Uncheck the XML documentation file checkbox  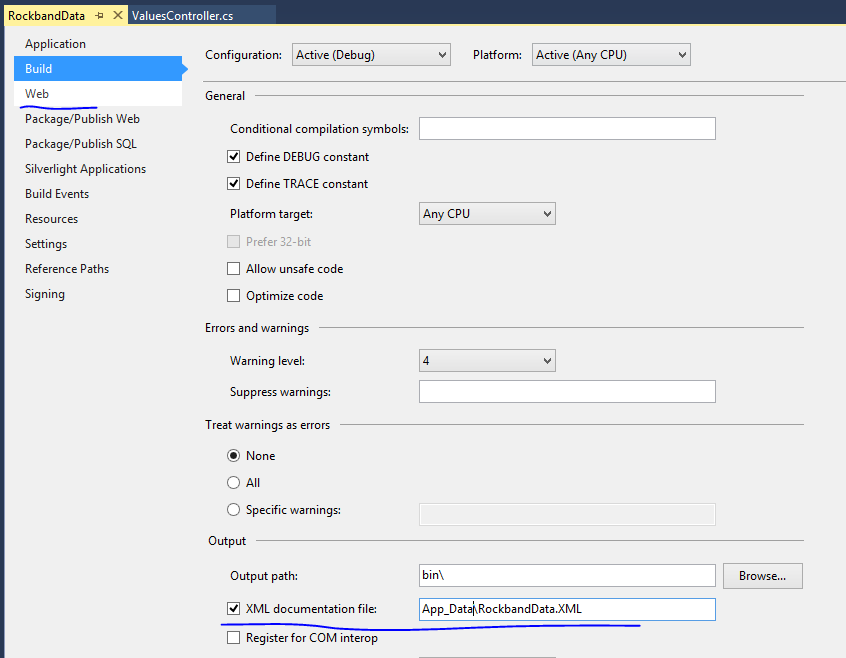tap(234, 608)
